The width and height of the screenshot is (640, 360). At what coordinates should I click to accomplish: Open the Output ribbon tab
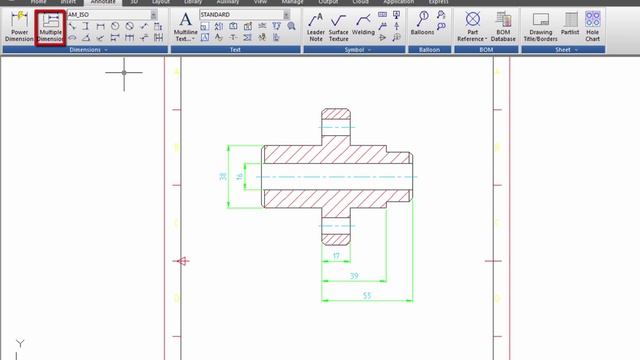328,2
